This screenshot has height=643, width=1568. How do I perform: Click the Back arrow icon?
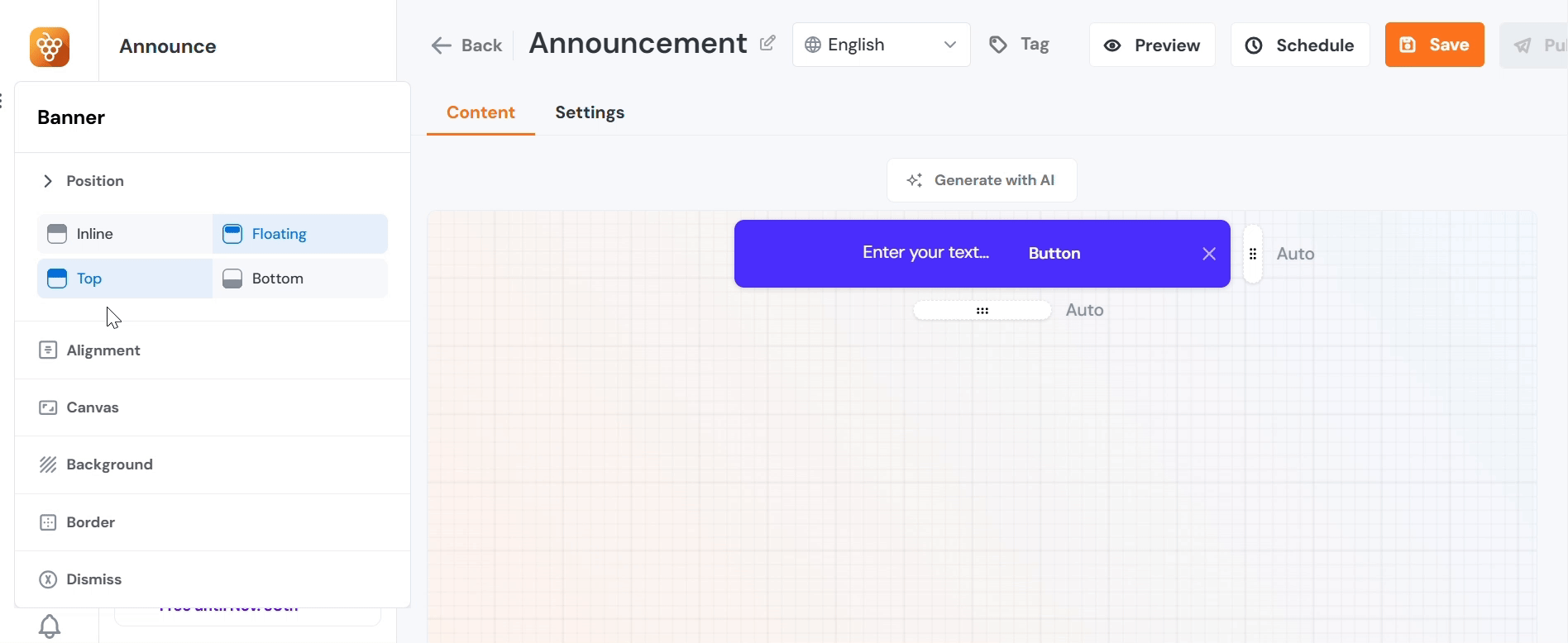click(442, 45)
